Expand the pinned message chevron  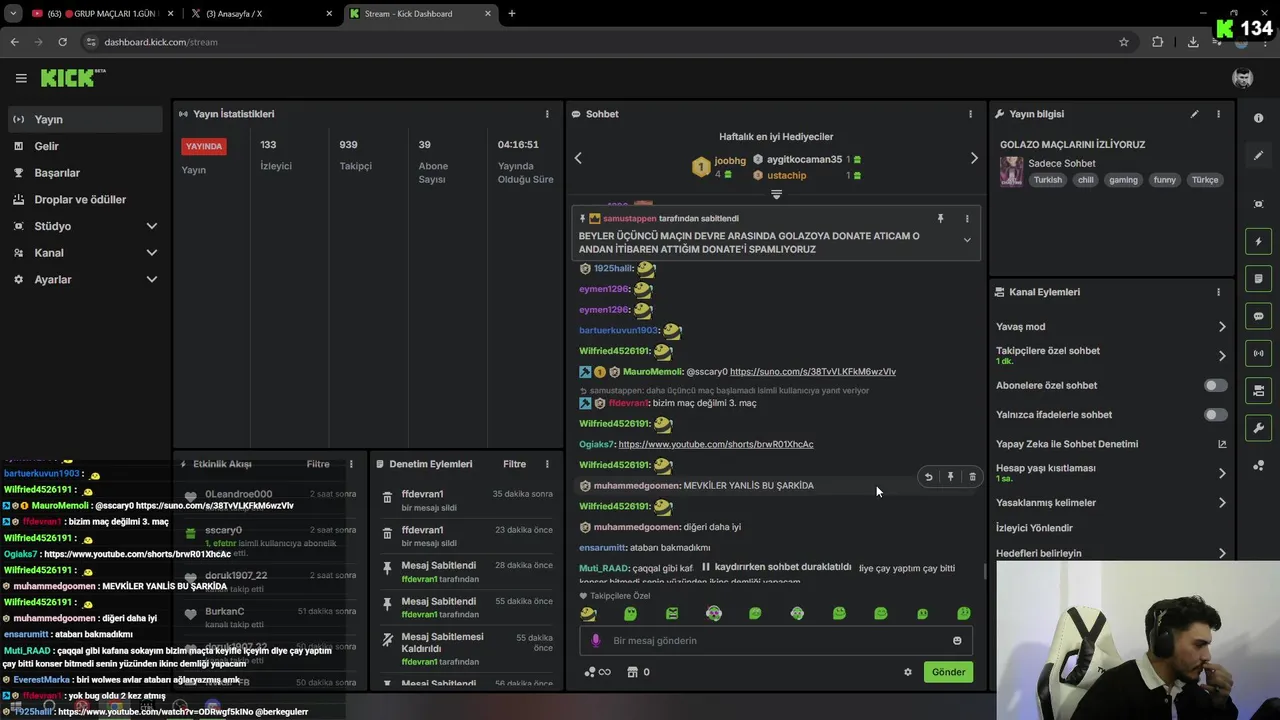(967, 240)
